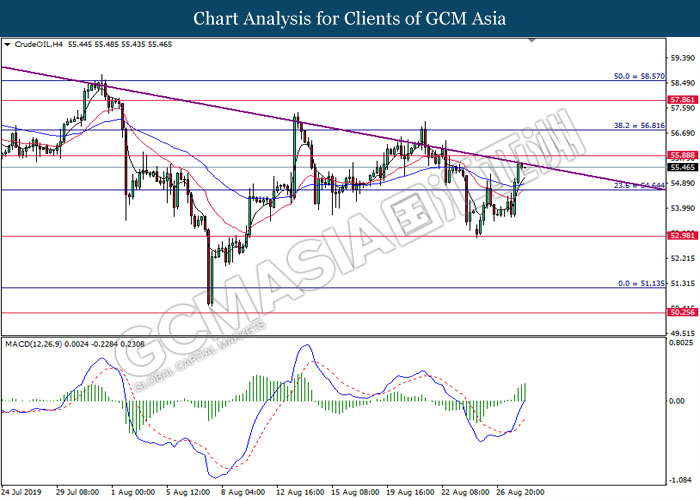
Task: Click the Fibonacci label 50.0 = 58.570
Action: pos(639,76)
